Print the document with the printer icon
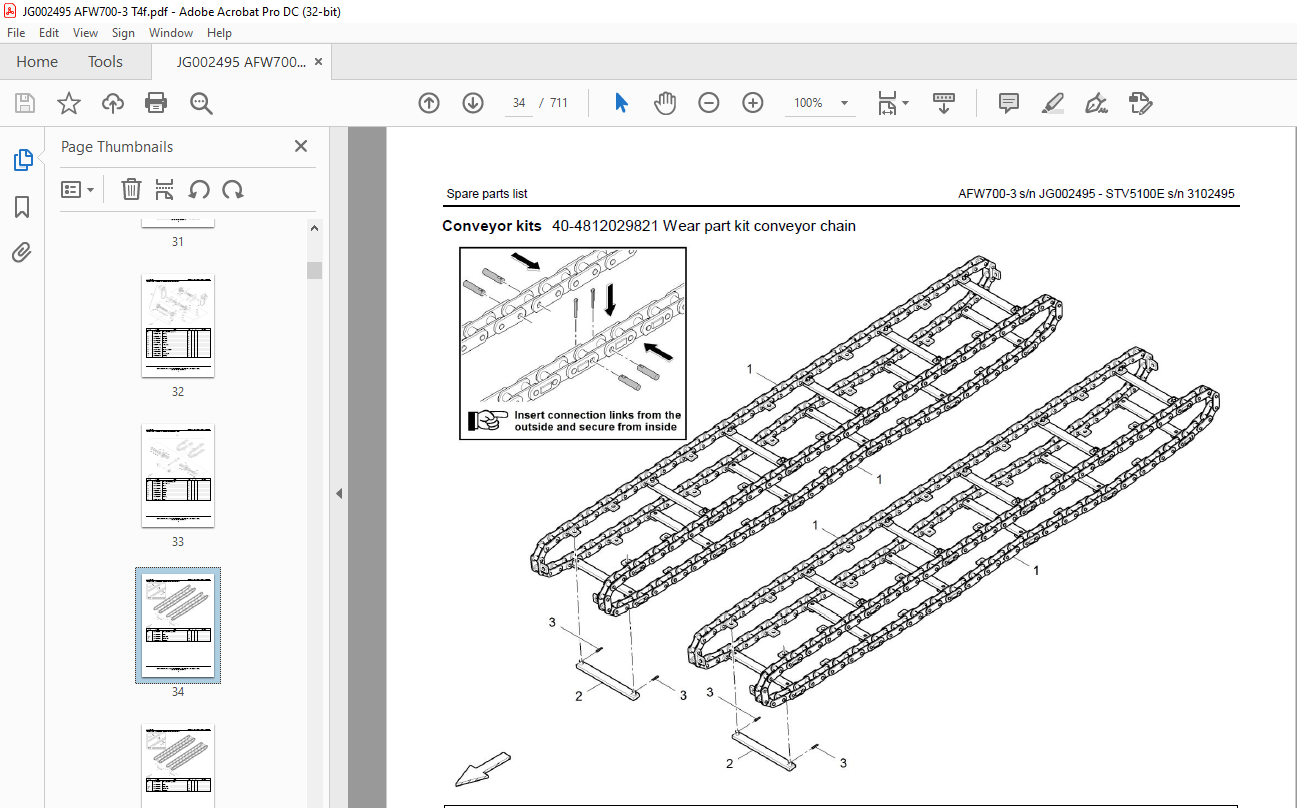Image resolution: width=1297 pixels, height=808 pixels. coord(156,103)
